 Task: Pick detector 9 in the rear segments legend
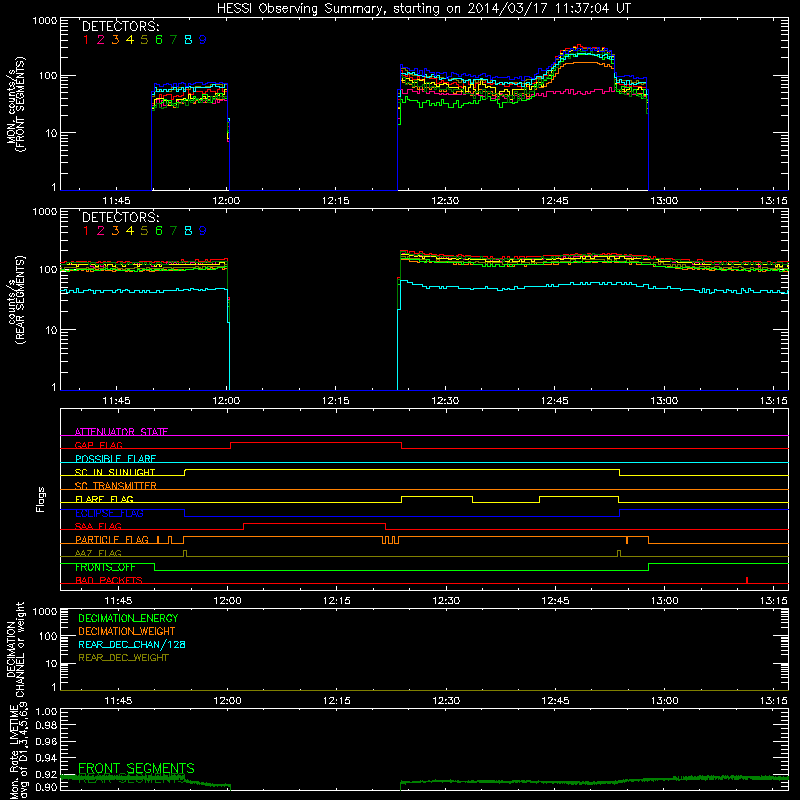[203, 231]
